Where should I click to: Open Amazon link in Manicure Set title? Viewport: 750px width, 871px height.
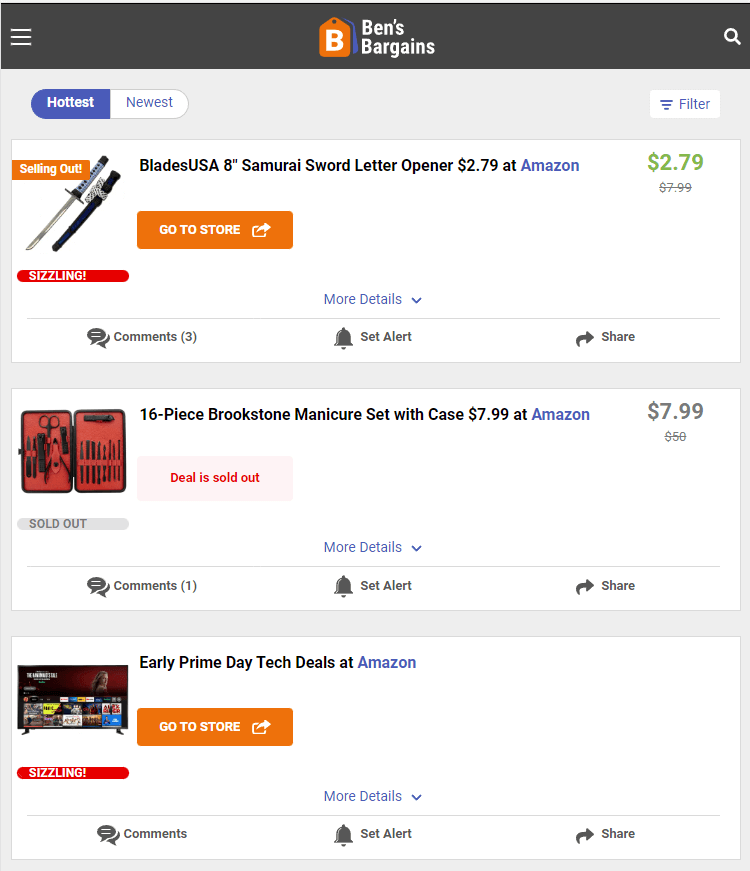click(x=560, y=414)
